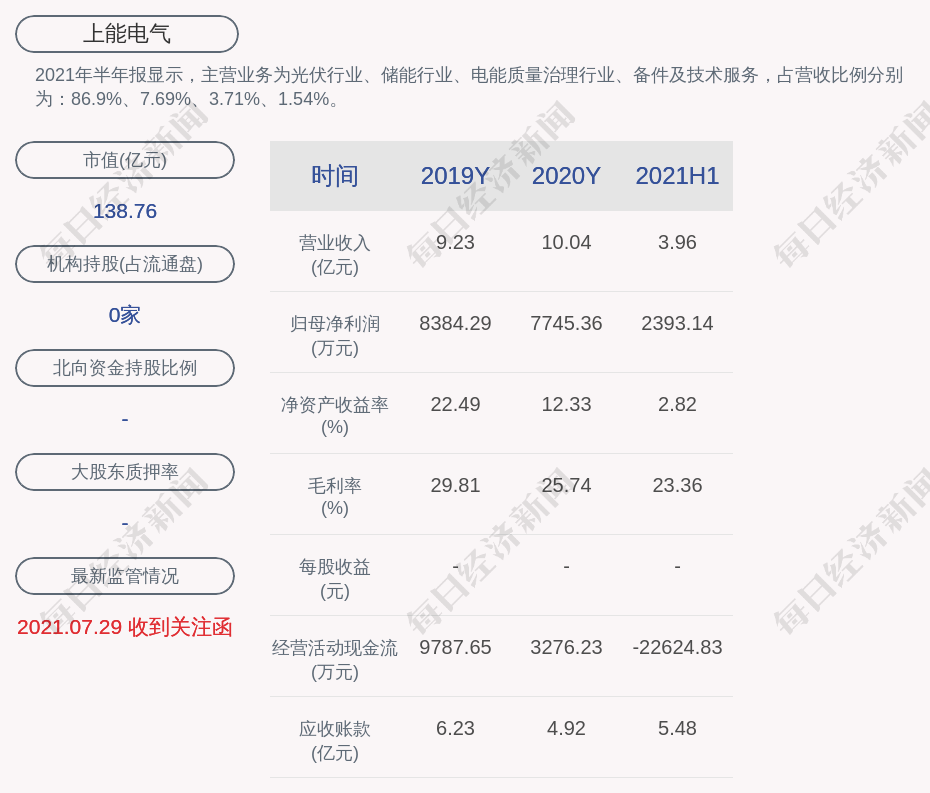Select the 2019Y column header
This screenshot has width=930, height=793.
(455, 176)
